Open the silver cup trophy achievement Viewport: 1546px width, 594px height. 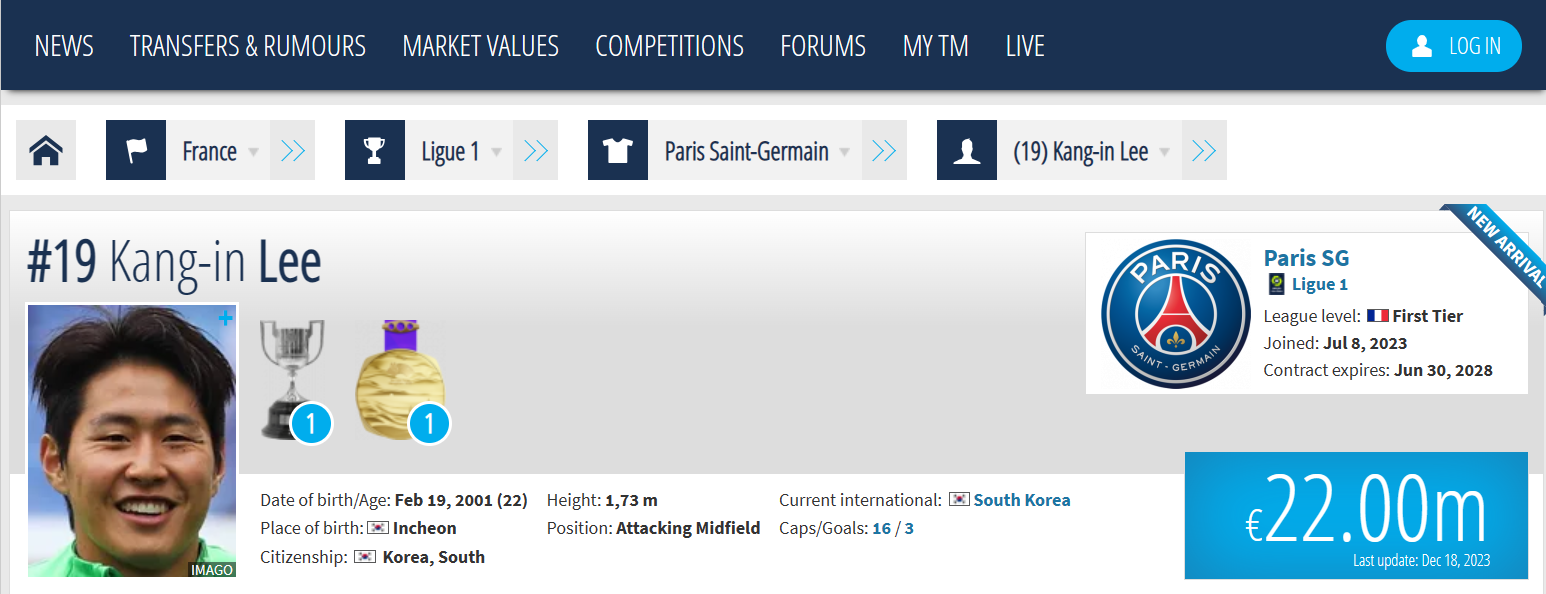(x=292, y=380)
